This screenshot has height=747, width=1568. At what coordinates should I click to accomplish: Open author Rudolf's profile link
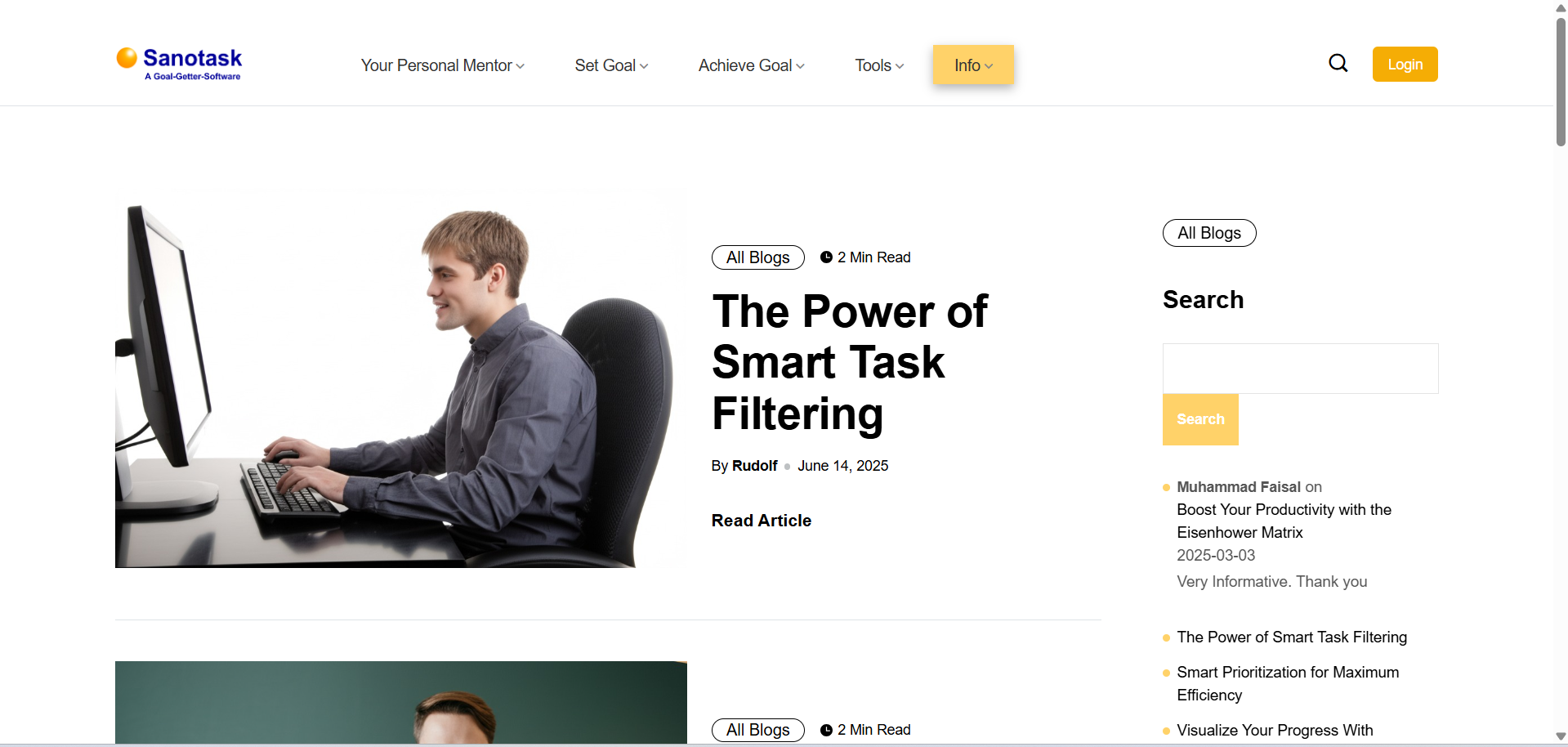coord(754,466)
